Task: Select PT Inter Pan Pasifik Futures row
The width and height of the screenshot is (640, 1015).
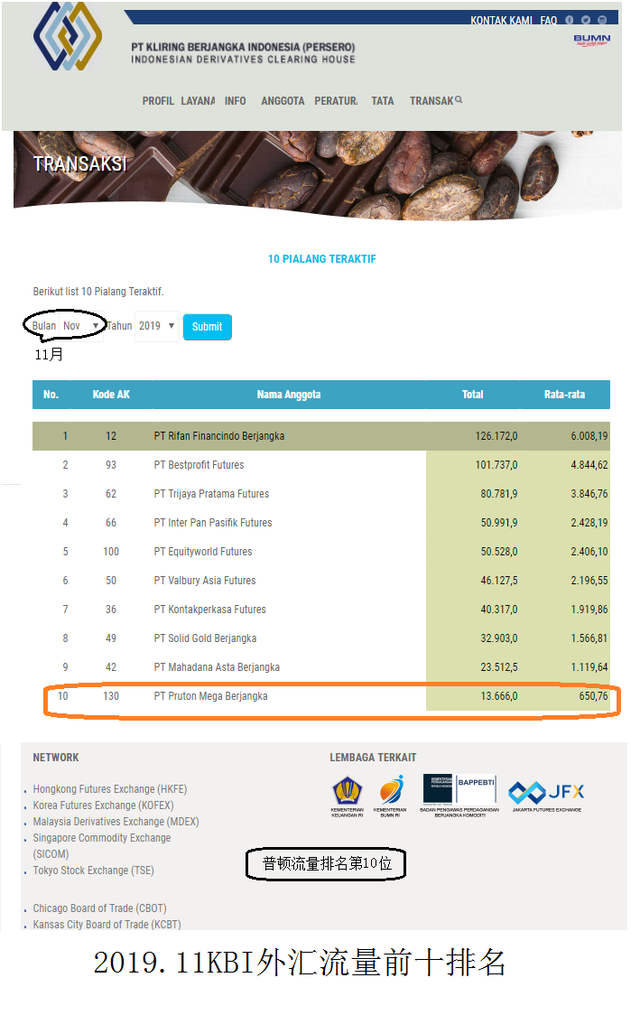Action: coord(321,522)
